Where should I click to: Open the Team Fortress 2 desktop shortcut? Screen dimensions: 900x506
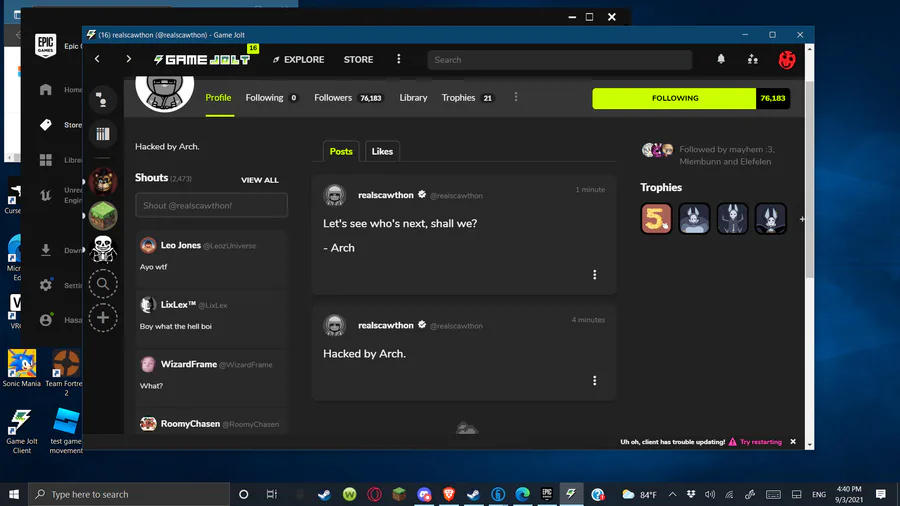[65, 373]
